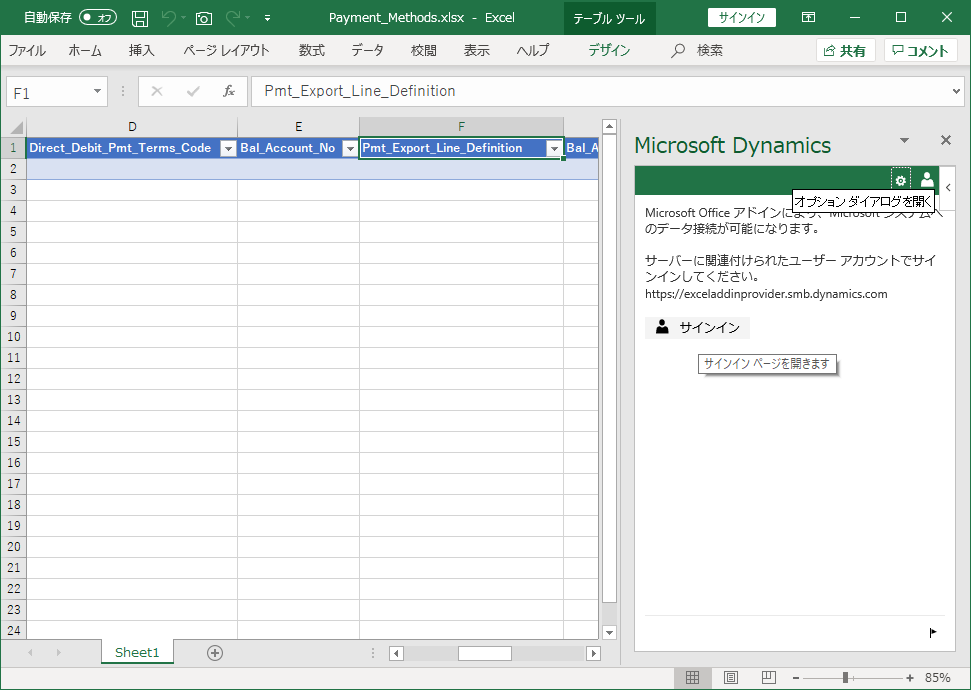Expand the Name Box dropdown arrow

click(97, 92)
